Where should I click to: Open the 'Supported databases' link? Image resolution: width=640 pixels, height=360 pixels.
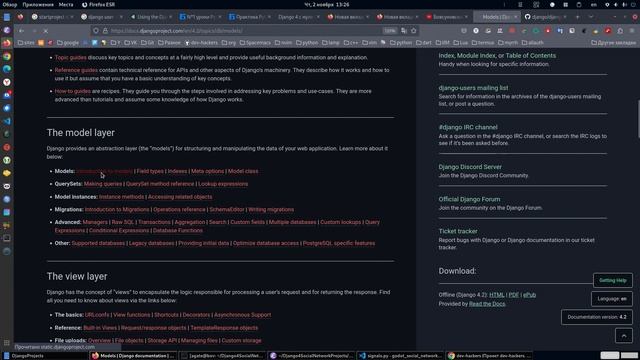(x=98, y=243)
